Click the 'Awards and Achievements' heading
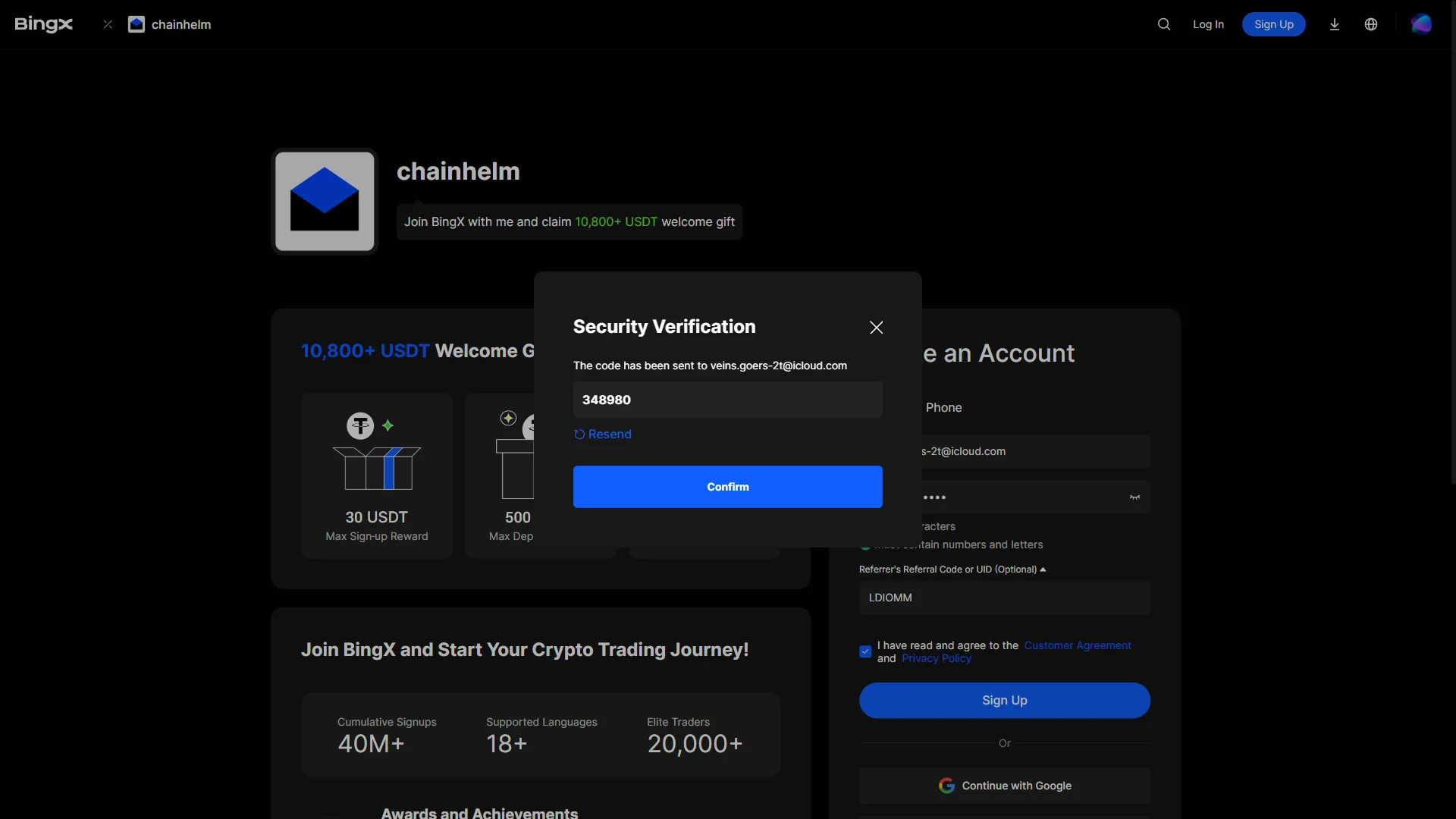 [x=479, y=813]
